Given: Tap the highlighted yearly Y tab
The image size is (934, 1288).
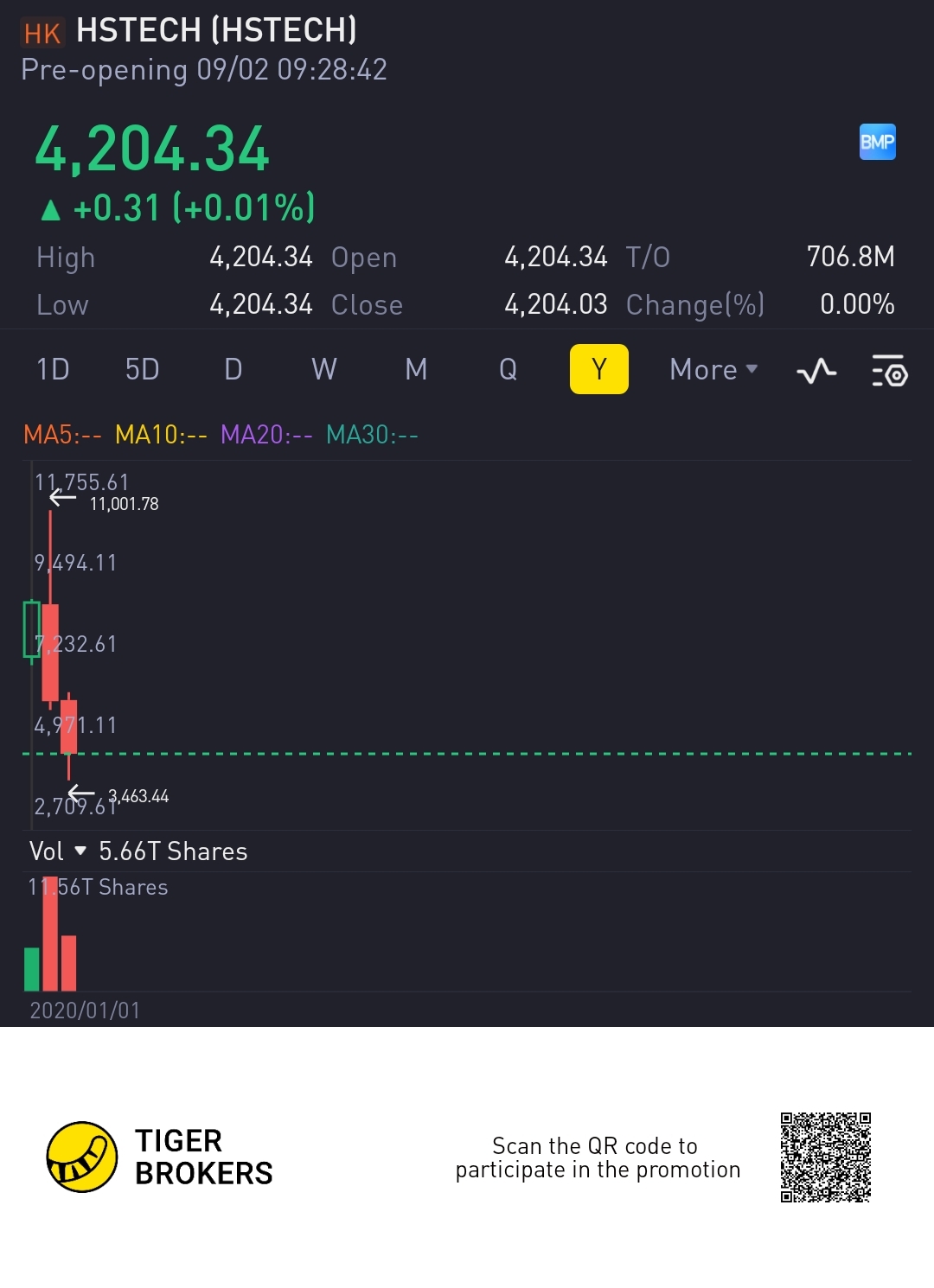Looking at the screenshot, I should [598, 370].
